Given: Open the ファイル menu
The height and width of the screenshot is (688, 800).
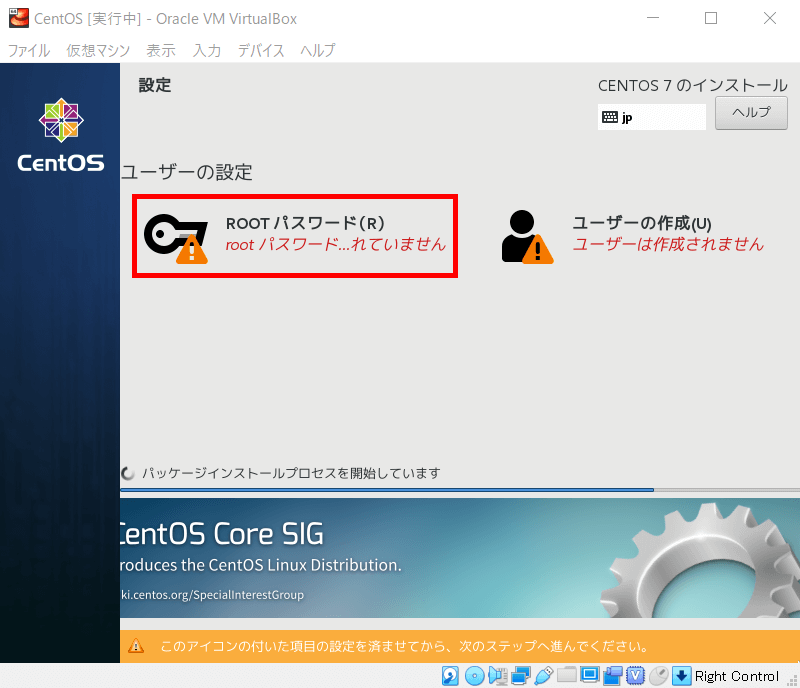Looking at the screenshot, I should click(29, 51).
